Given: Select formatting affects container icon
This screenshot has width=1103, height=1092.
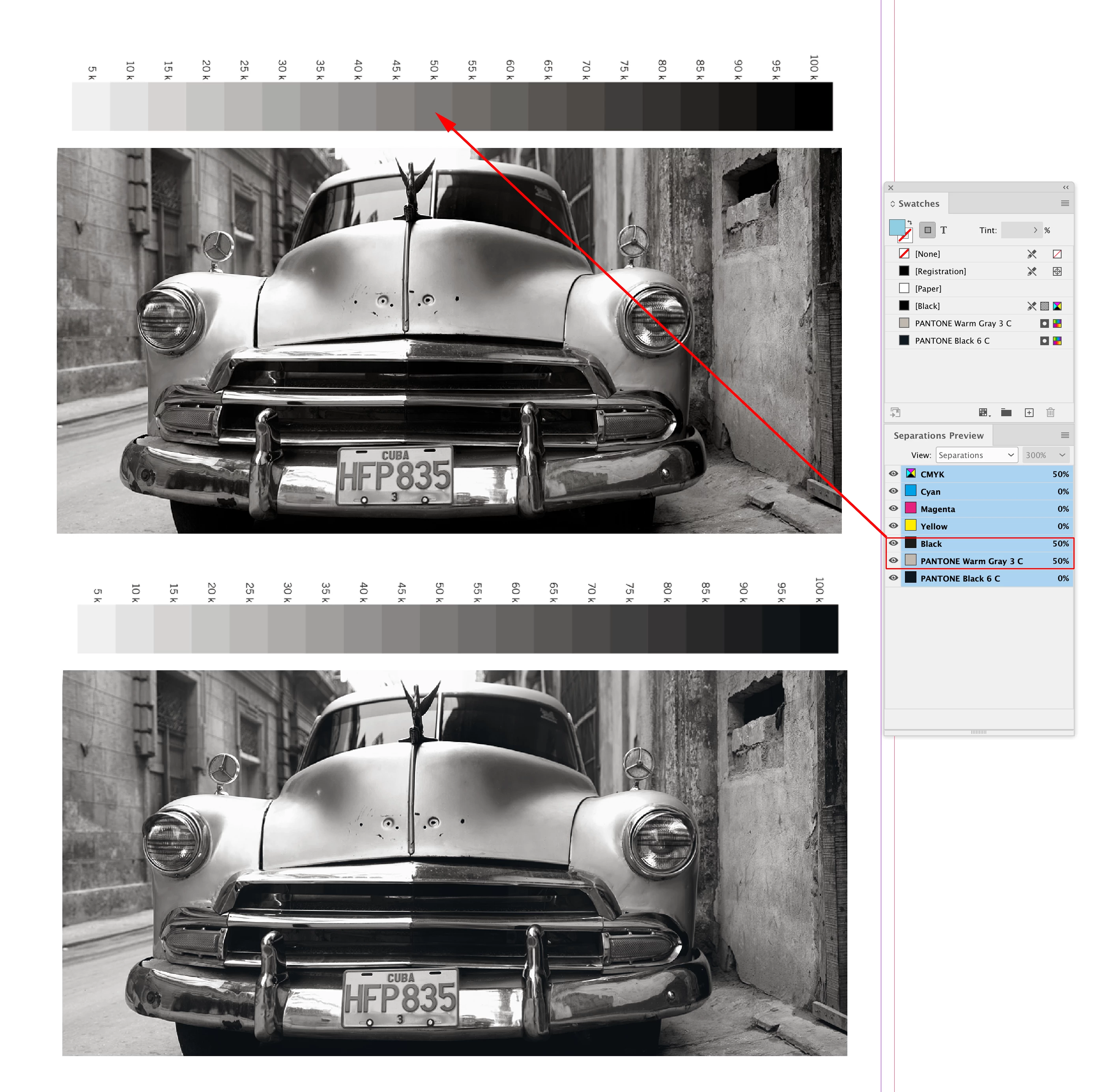Looking at the screenshot, I should (928, 230).
